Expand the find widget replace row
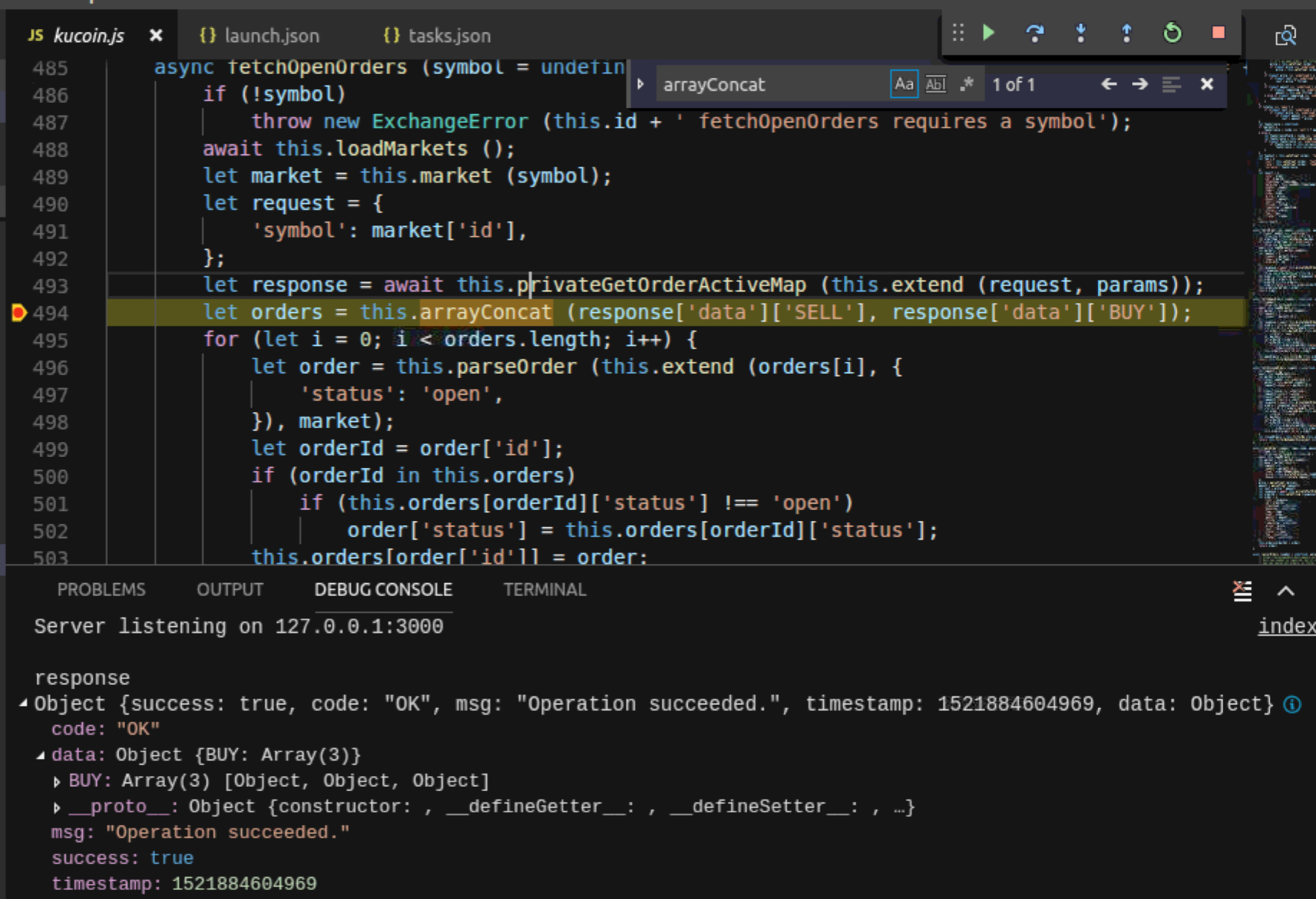Screen dimensions: 1316x899 (x=640, y=84)
